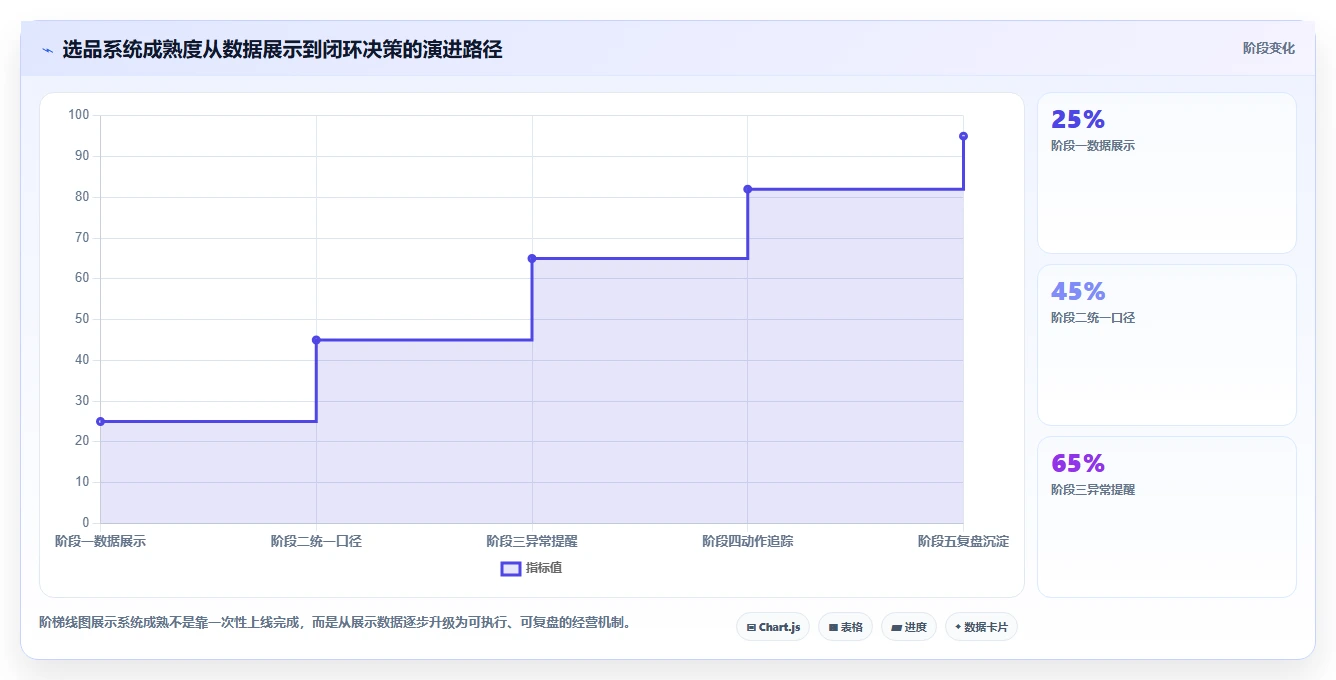Click the 数据卡片 tag button
The image size is (1336, 680).
click(x=981, y=627)
